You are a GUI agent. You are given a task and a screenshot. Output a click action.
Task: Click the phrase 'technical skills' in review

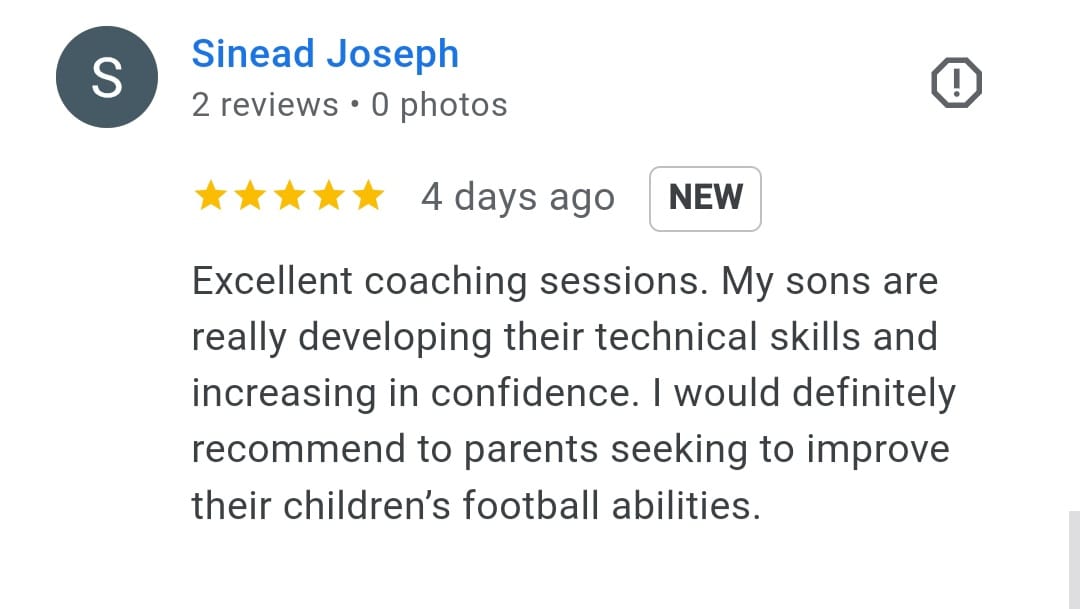(x=727, y=338)
